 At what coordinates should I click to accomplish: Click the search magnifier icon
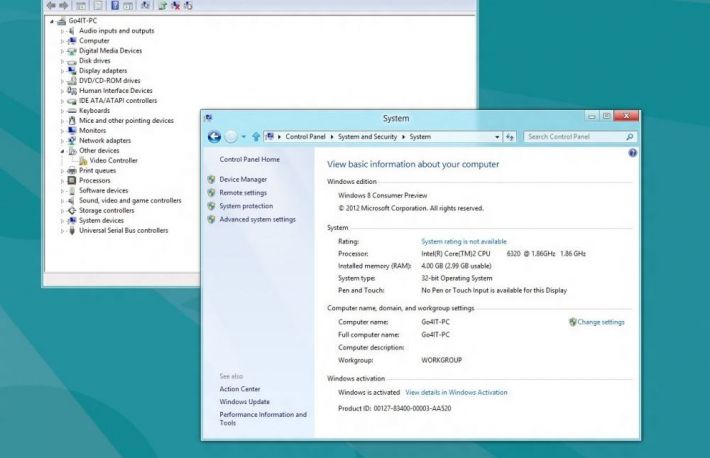629,136
